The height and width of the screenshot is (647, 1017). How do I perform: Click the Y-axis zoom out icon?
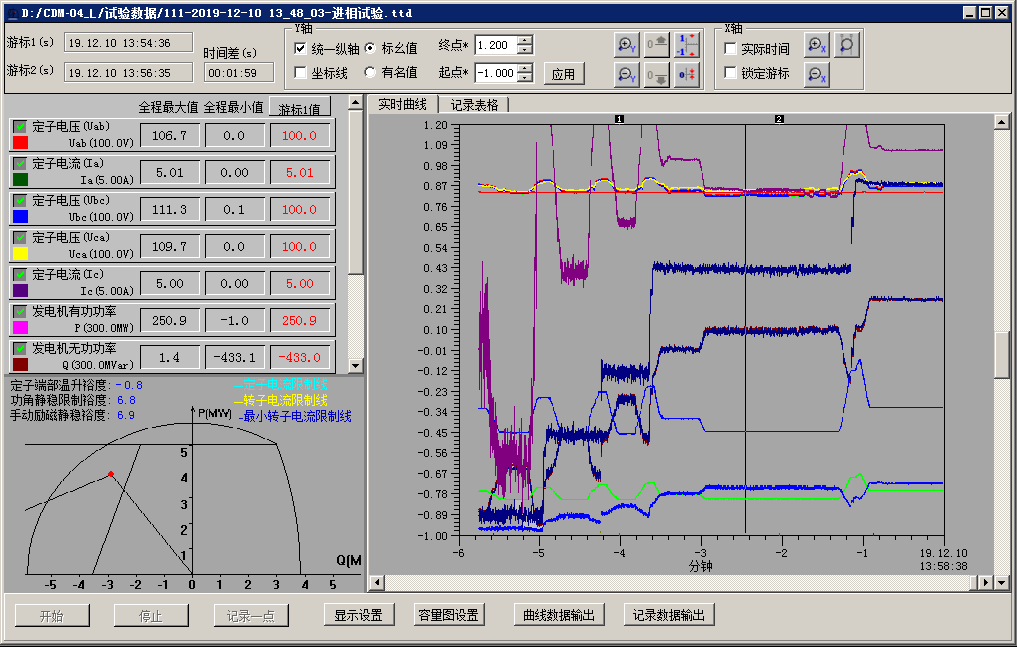[626, 74]
